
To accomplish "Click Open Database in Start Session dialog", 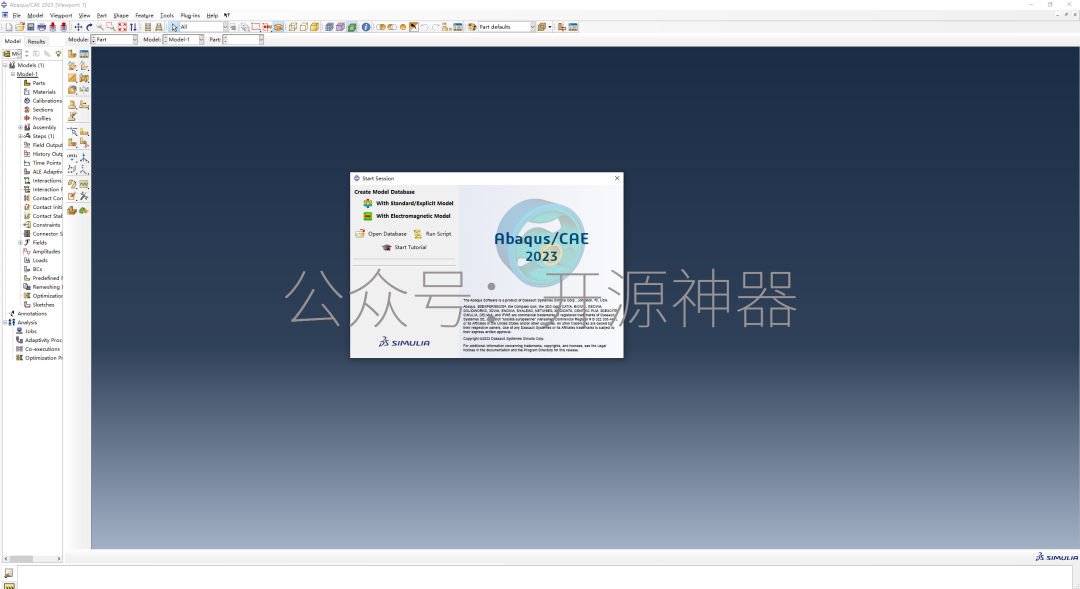I will tap(381, 234).
